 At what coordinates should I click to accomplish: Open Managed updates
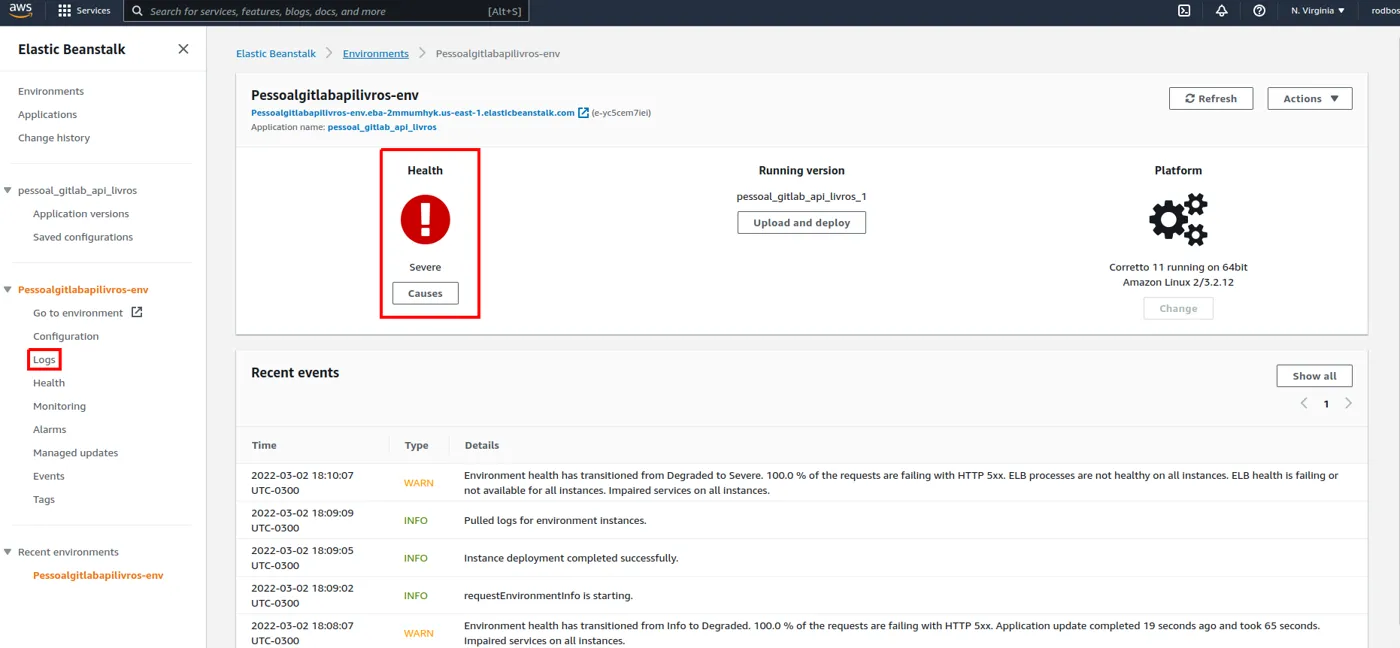click(x=75, y=453)
